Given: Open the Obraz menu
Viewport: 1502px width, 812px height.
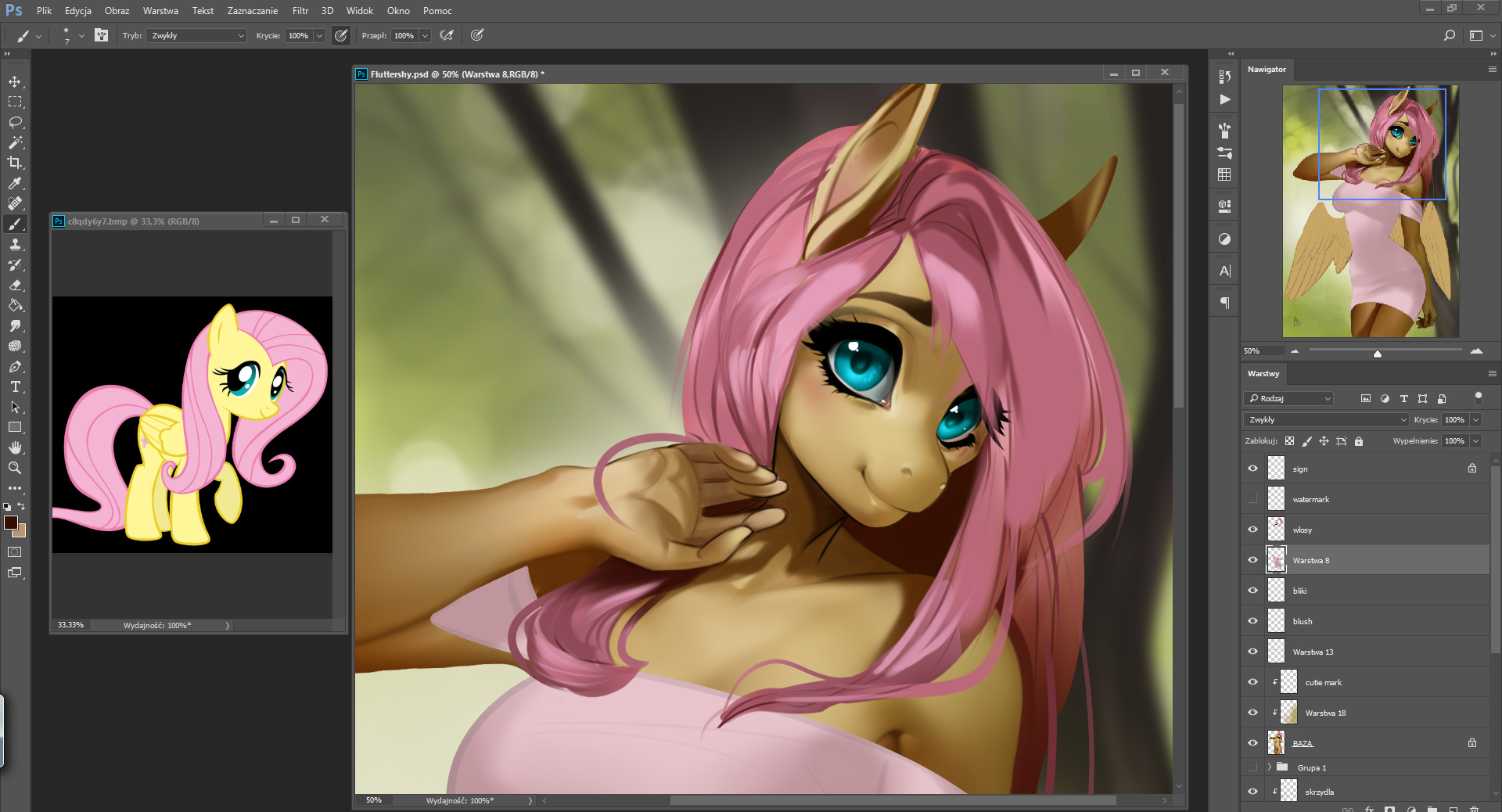Looking at the screenshot, I should click(117, 11).
